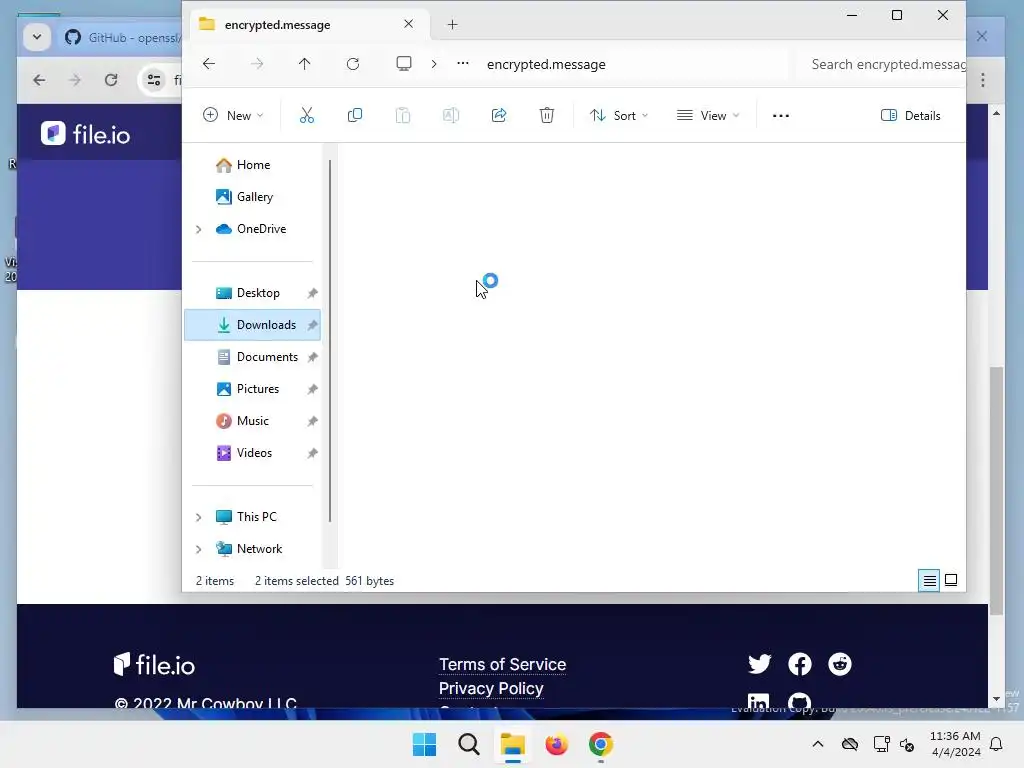This screenshot has height=768, width=1024.
Task: Click the PC monitor icon in address bar
Action: (404, 63)
